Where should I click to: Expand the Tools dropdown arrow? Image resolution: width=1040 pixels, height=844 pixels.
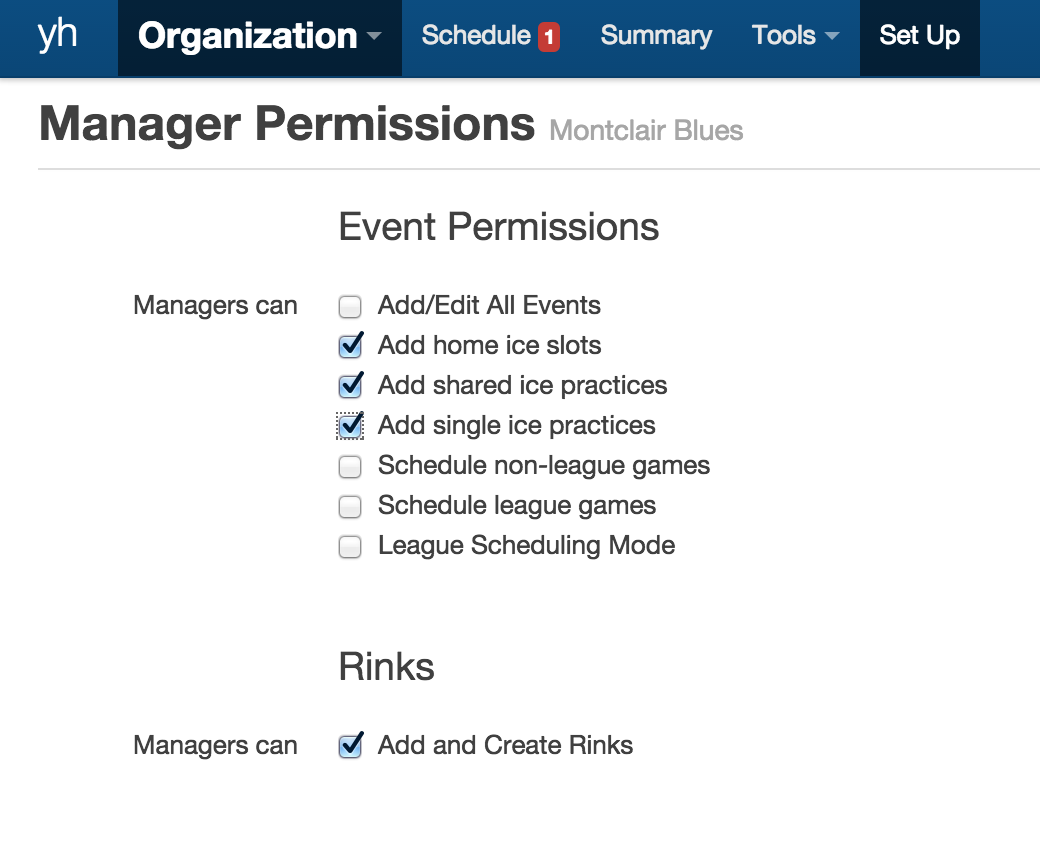[832, 37]
